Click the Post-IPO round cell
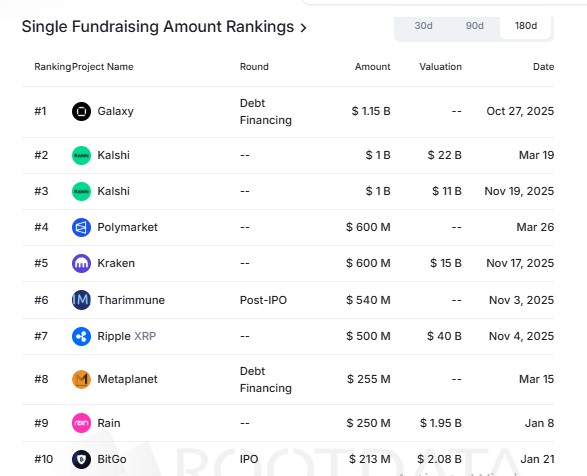587x476 pixels. coord(263,300)
